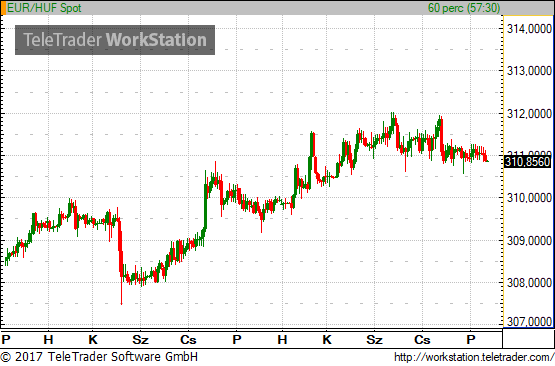Select the 307,0000 price axis label
Image resolution: width=555 pixels, height=366 pixels.
tap(529, 321)
